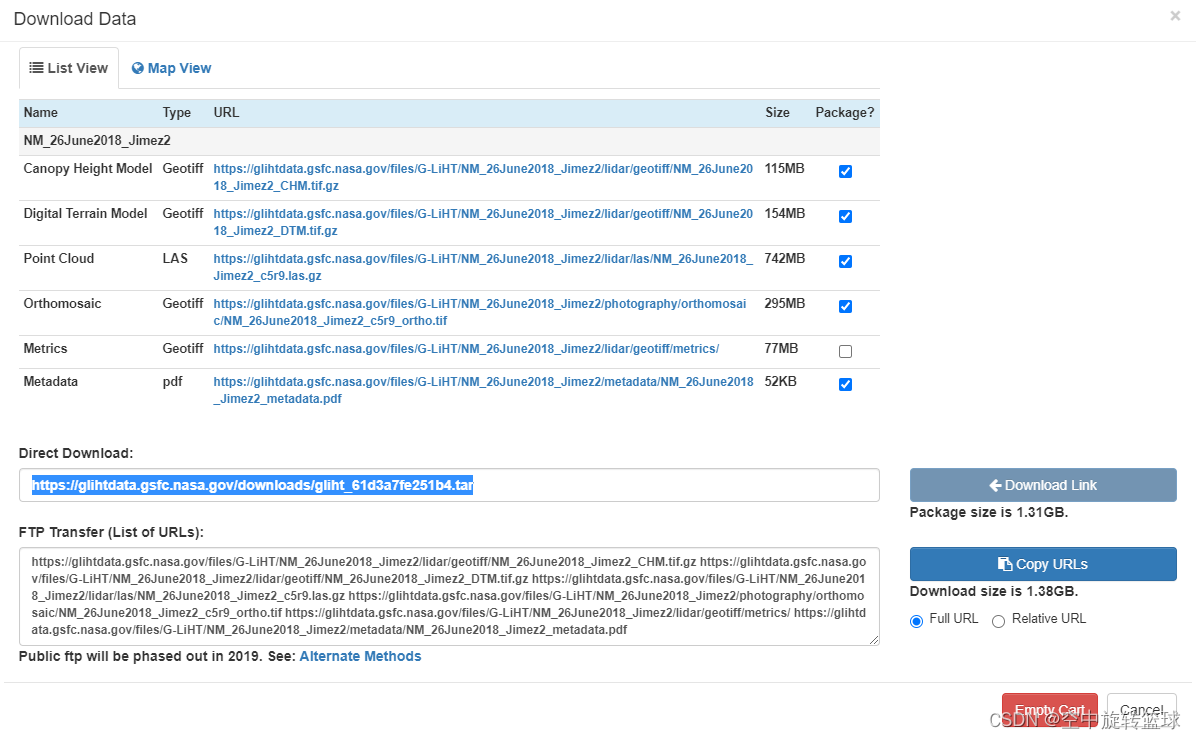1196x739 pixels.
Task: Uncheck Digital Terrain Model package checkbox
Action: click(x=845, y=217)
